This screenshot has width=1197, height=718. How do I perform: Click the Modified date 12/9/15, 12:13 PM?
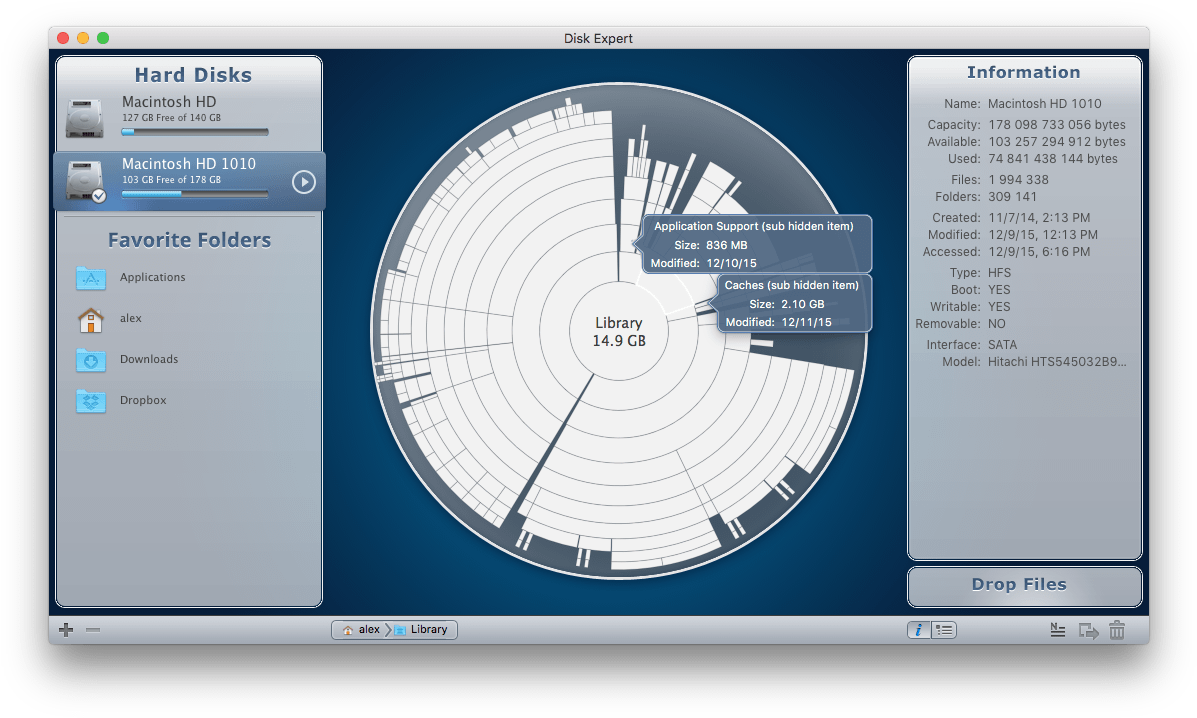tap(1043, 235)
